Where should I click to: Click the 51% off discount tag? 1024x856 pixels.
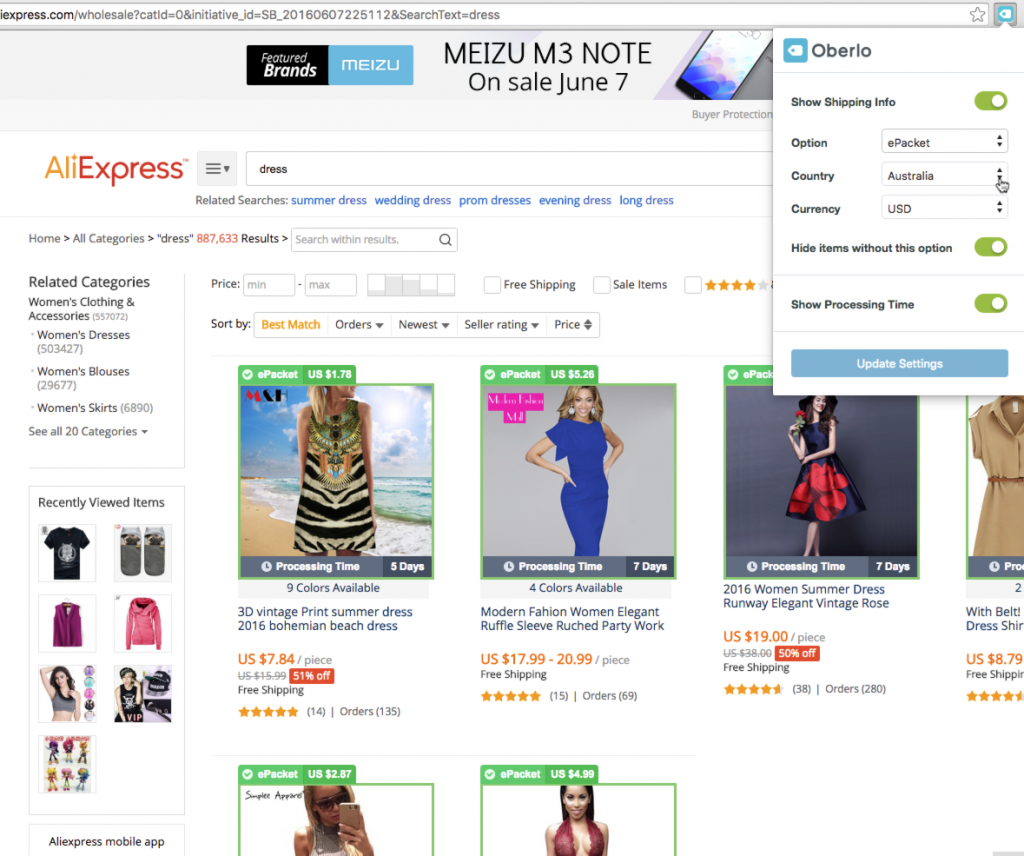[312, 676]
